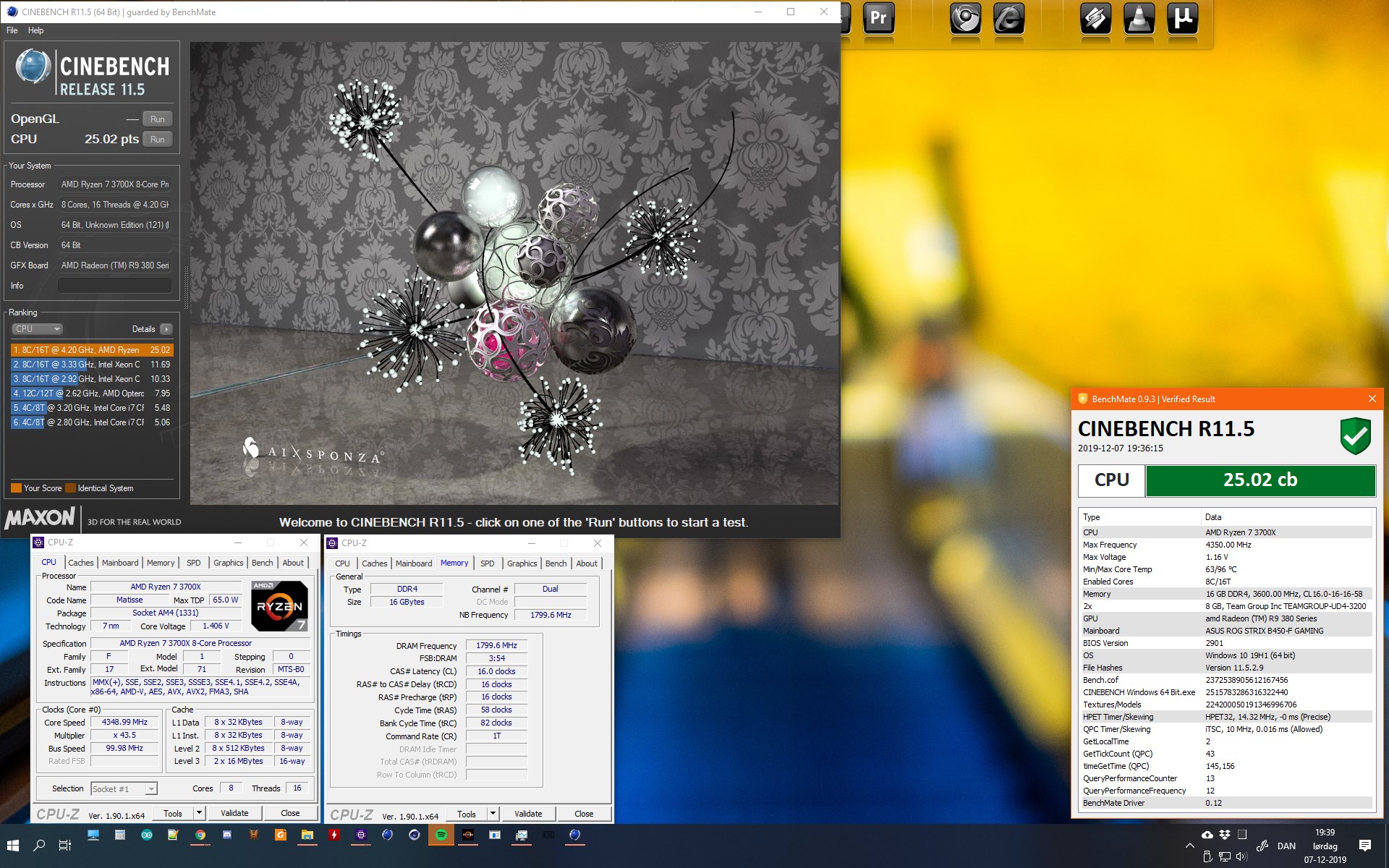
Task: Open Internet Explorer from the dock
Action: point(1008,18)
